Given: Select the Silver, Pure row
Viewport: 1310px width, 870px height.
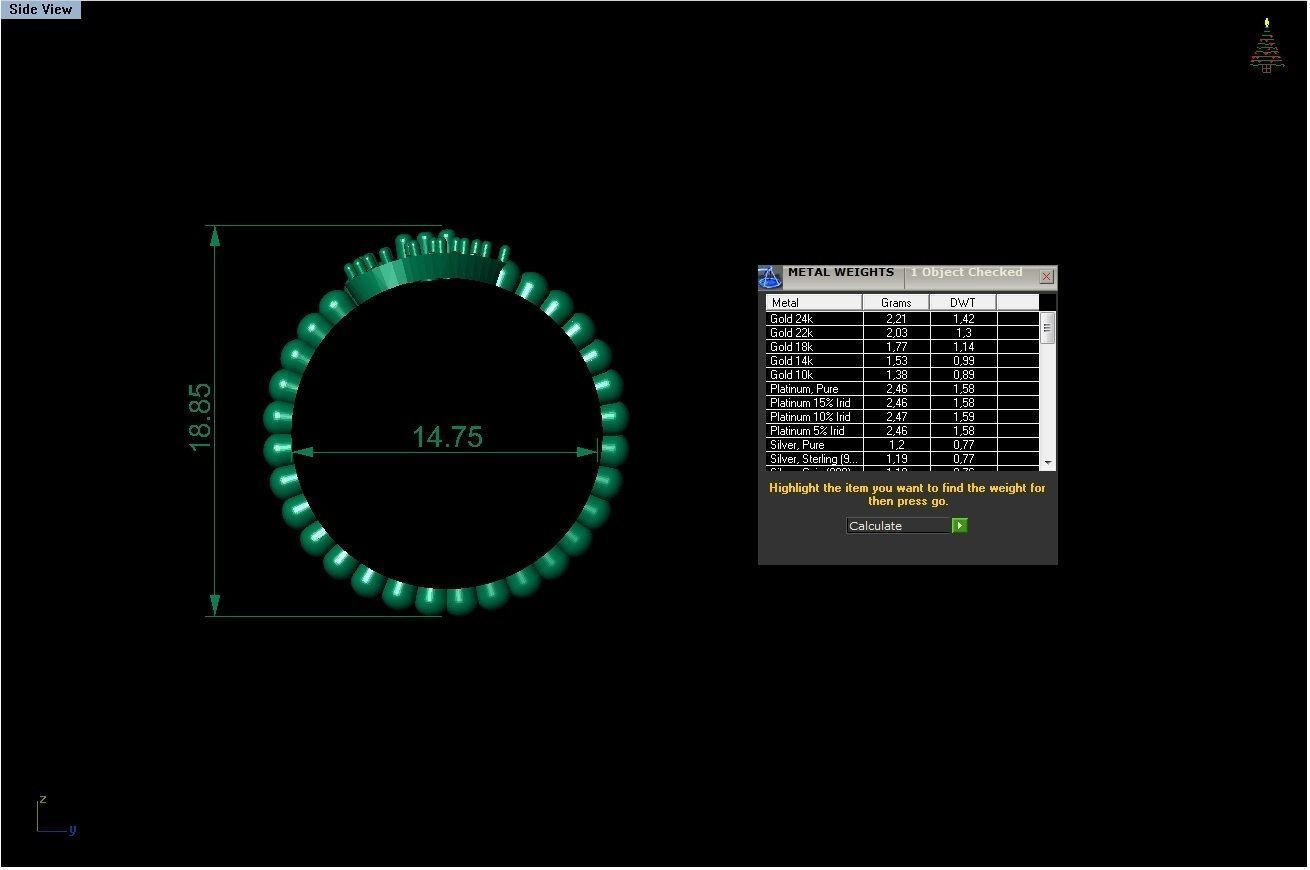Looking at the screenshot, I should click(903, 445).
